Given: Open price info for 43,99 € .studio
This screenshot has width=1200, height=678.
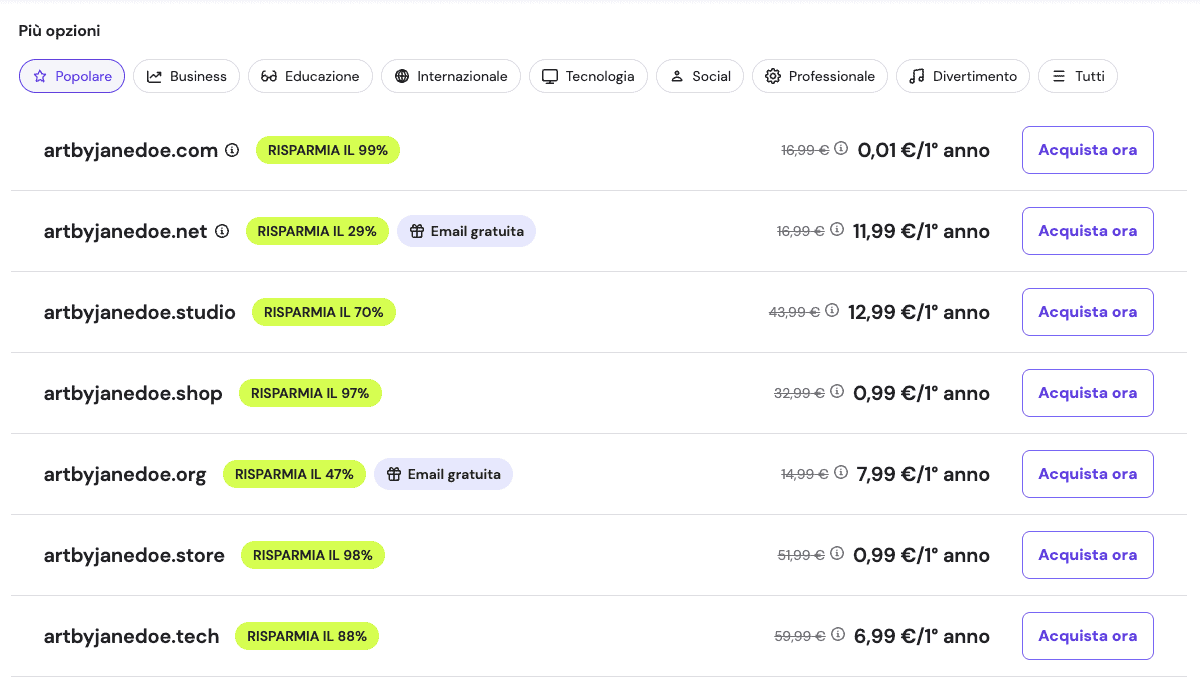Looking at the screenshot, I should click(x=831, y=310).
